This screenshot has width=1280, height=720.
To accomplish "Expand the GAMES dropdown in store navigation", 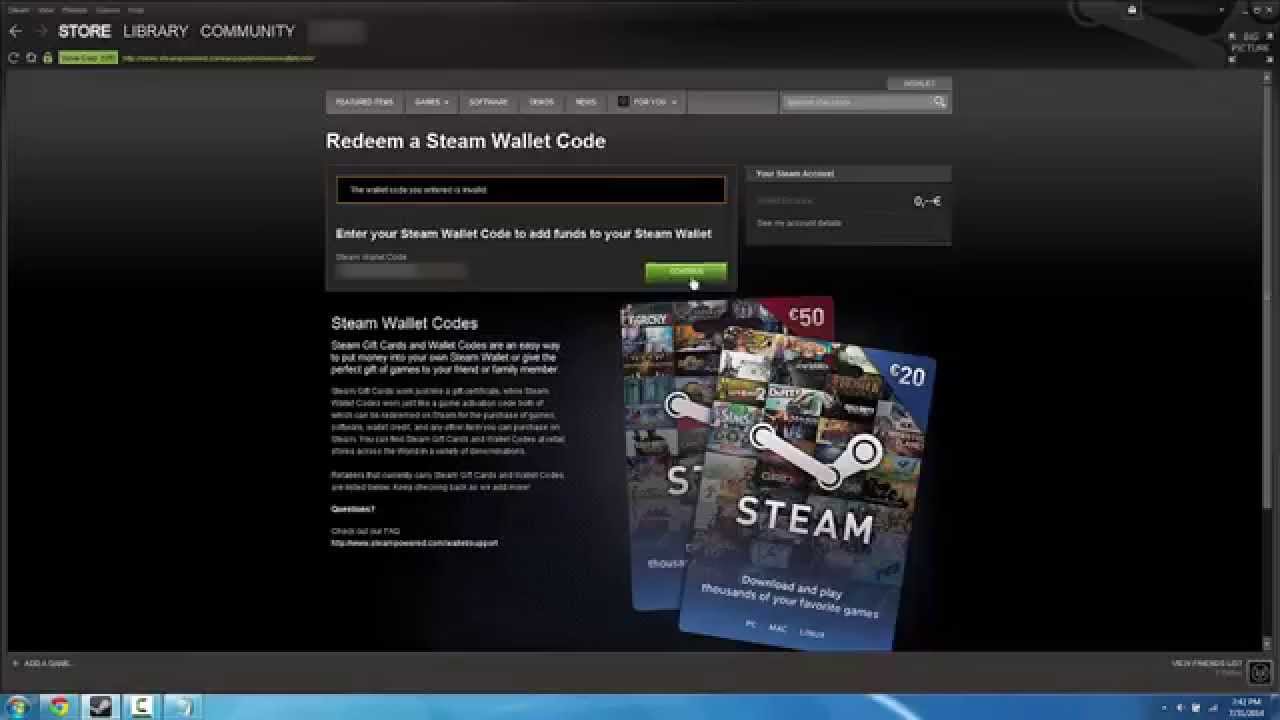I will 431,102.
